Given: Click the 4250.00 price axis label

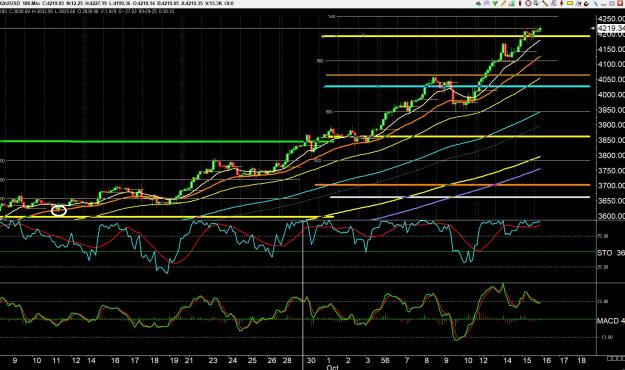Looking at the screenshot, I should (611, 18).
